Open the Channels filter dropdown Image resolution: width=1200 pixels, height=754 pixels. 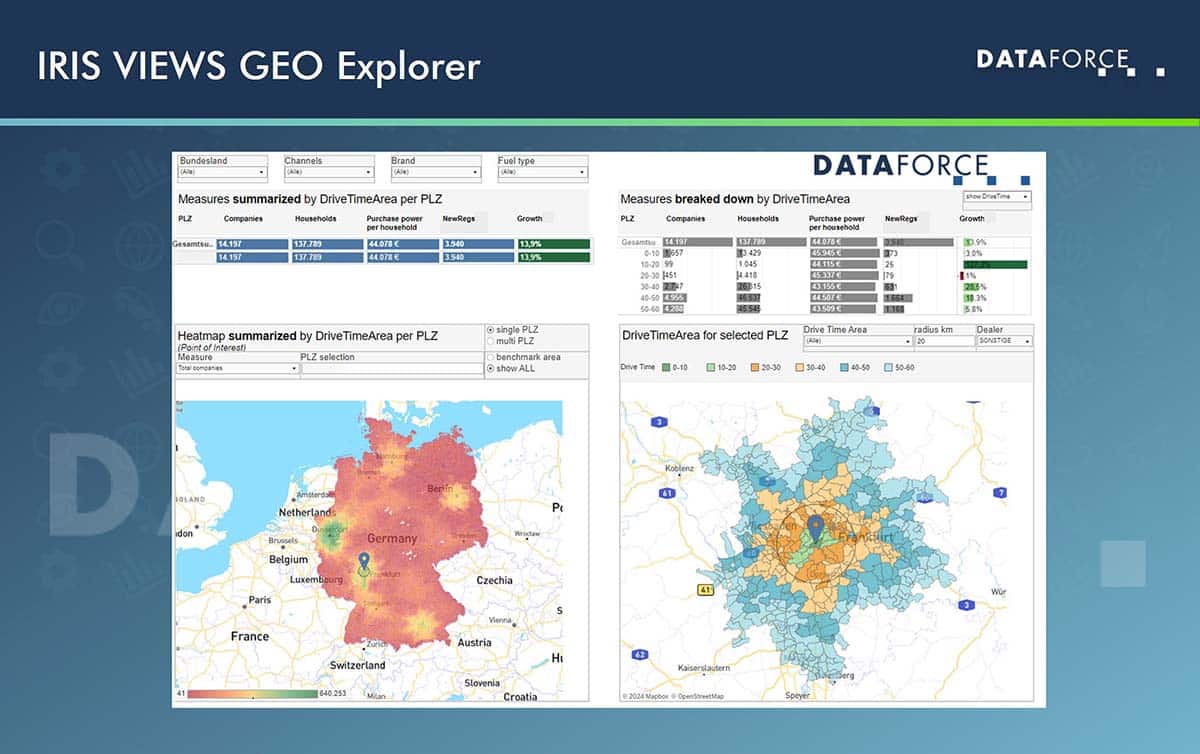[329, 172]
